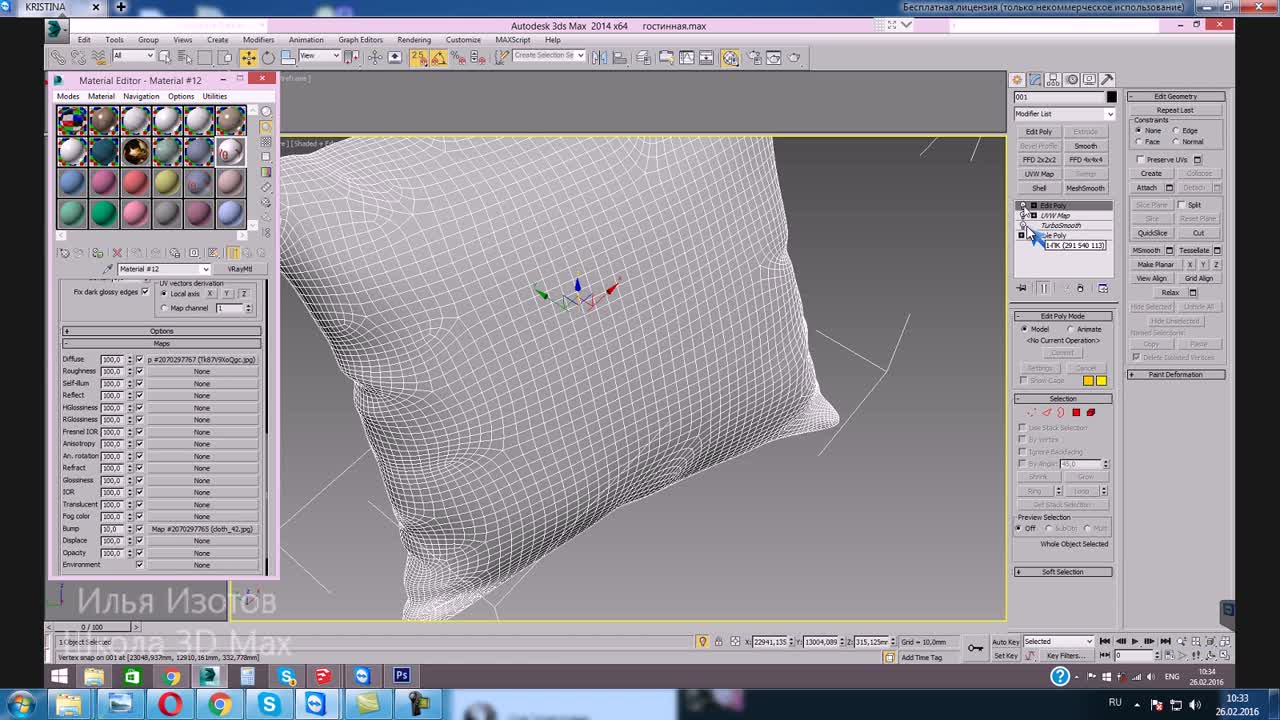Open the Utilities hammer panel tab

tap(1107, 79)
